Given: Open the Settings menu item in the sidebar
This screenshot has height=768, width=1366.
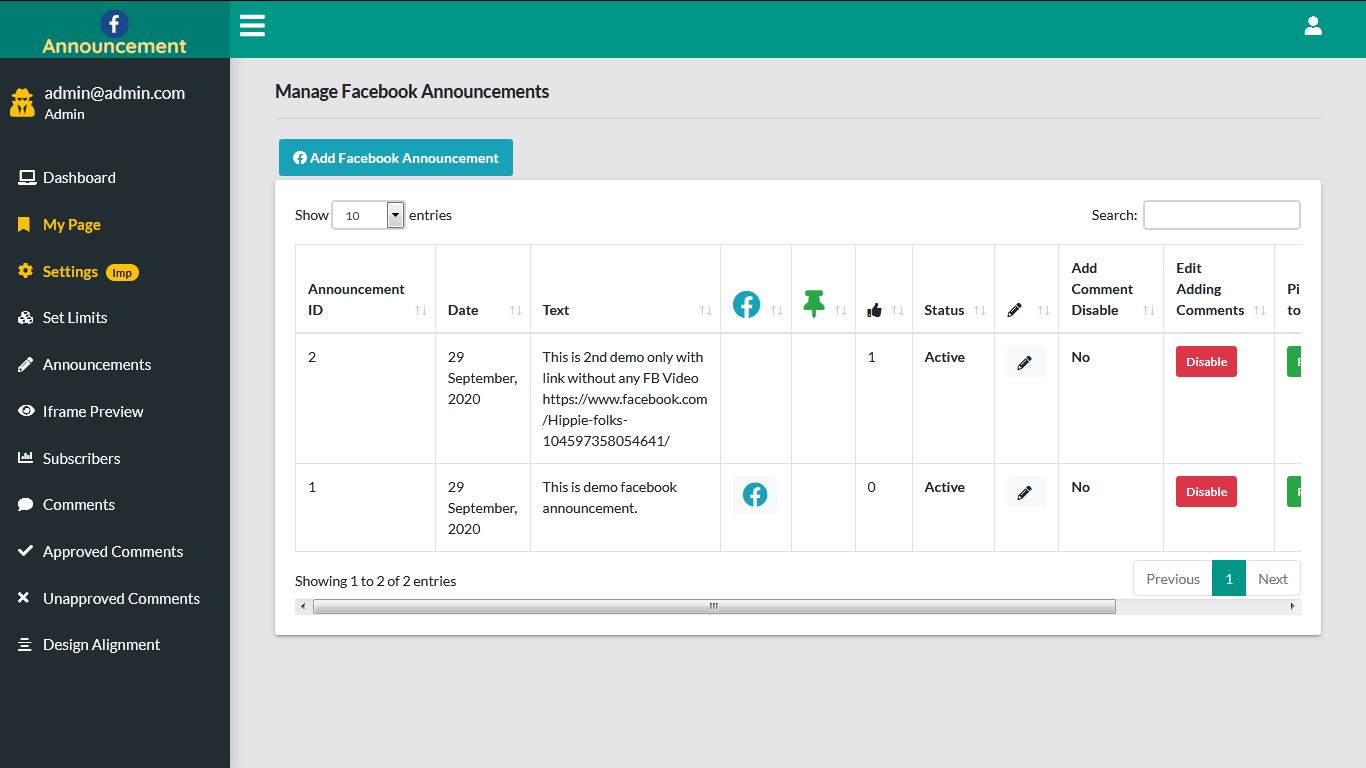Looking at the screenshot, I should pyautogui.click(x=70, y=271).
